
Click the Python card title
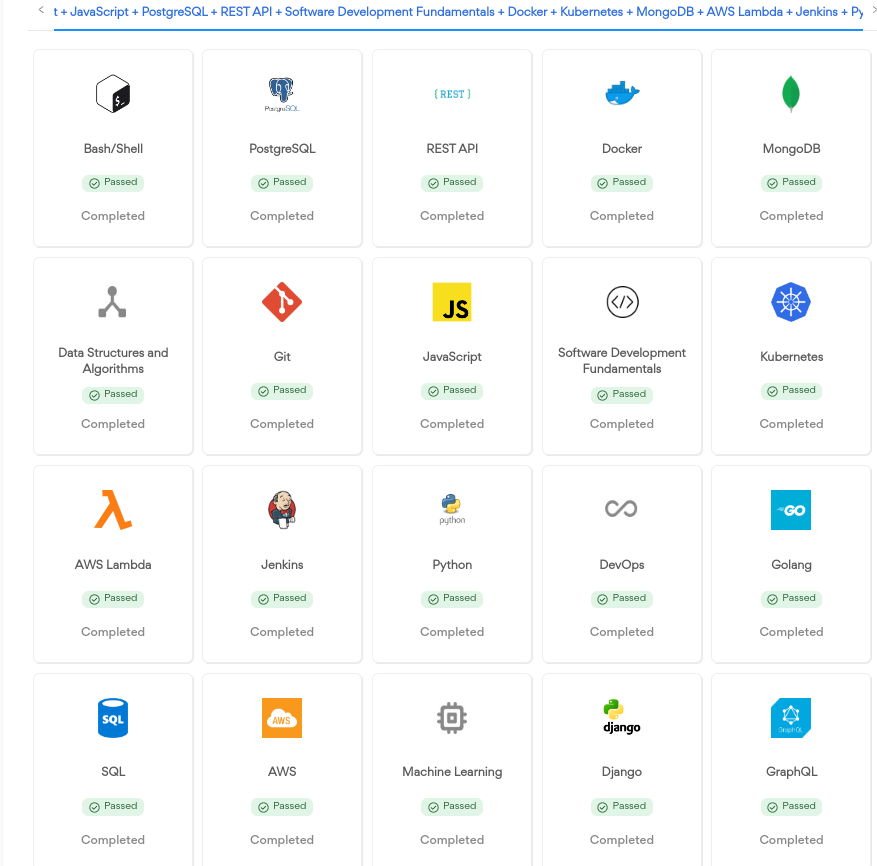coord(452,564)
